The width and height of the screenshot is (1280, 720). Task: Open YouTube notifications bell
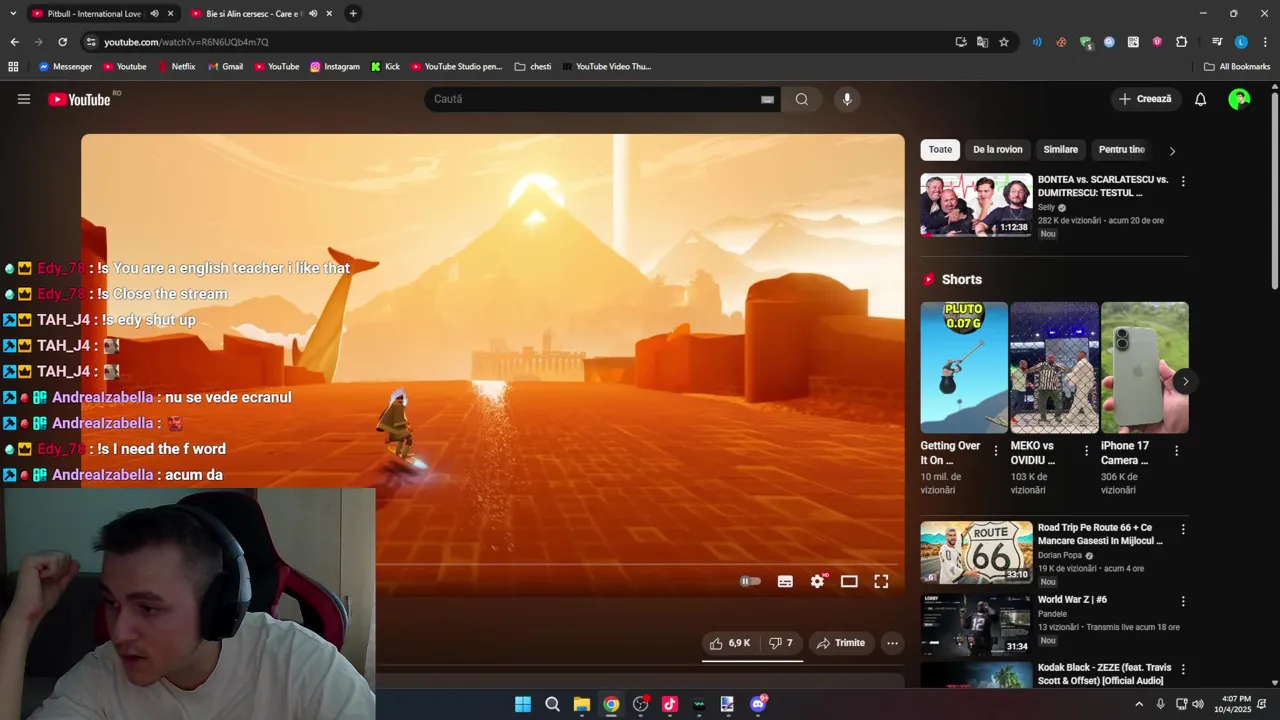[x=1201, y=99]
